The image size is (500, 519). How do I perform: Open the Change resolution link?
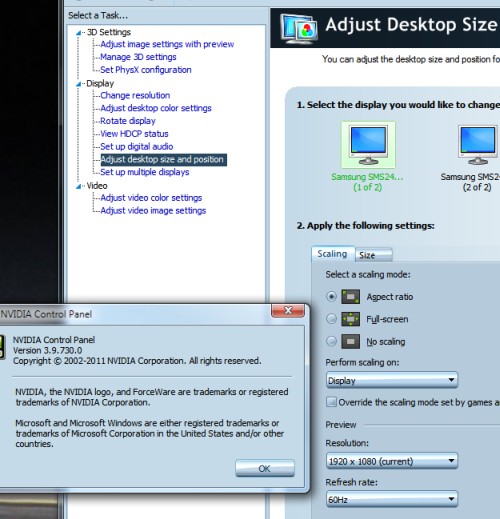click(135, 95)
